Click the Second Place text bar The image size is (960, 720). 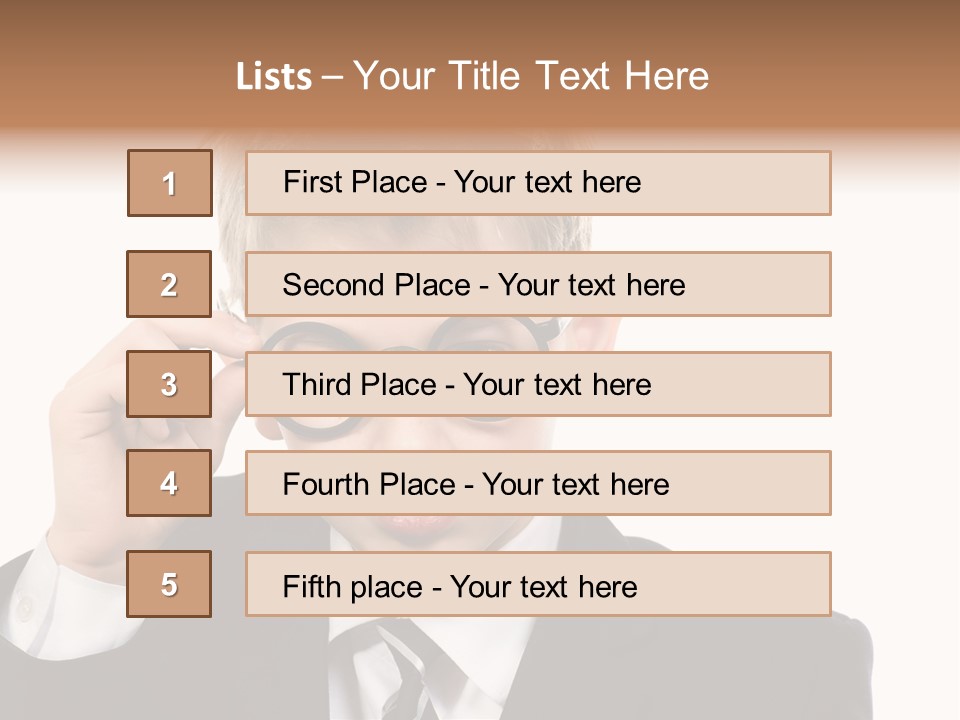[x=538, y=284]
